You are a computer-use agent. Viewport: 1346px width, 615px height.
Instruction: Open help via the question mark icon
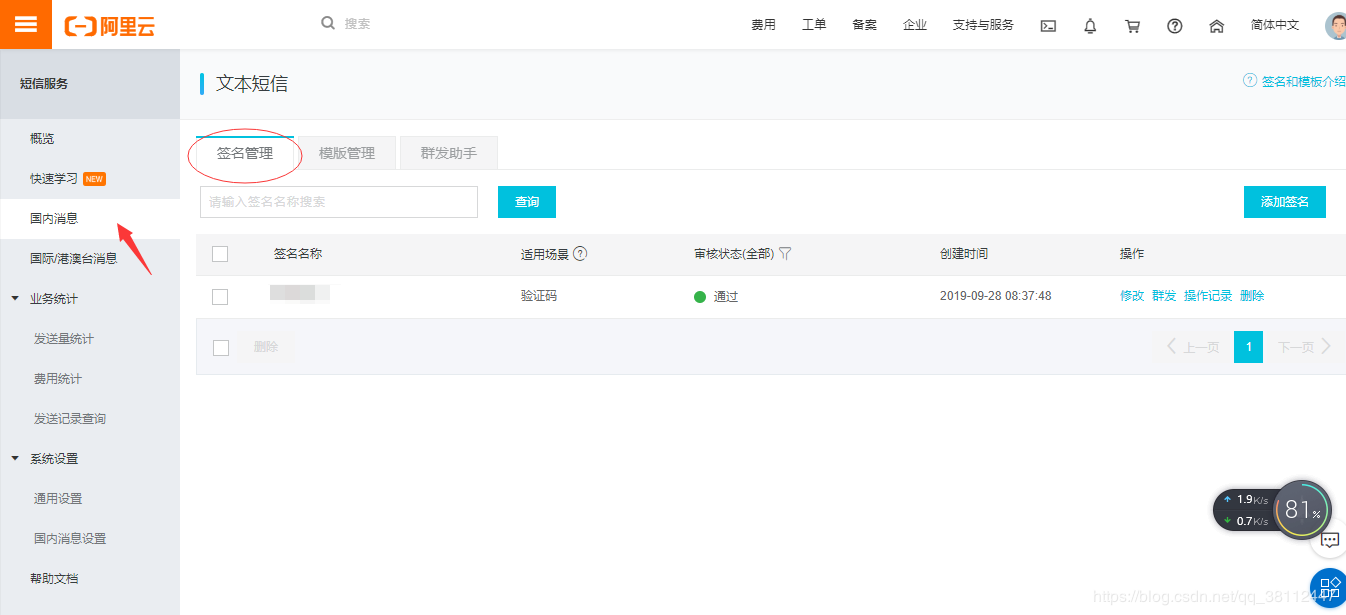point(1174,24)
